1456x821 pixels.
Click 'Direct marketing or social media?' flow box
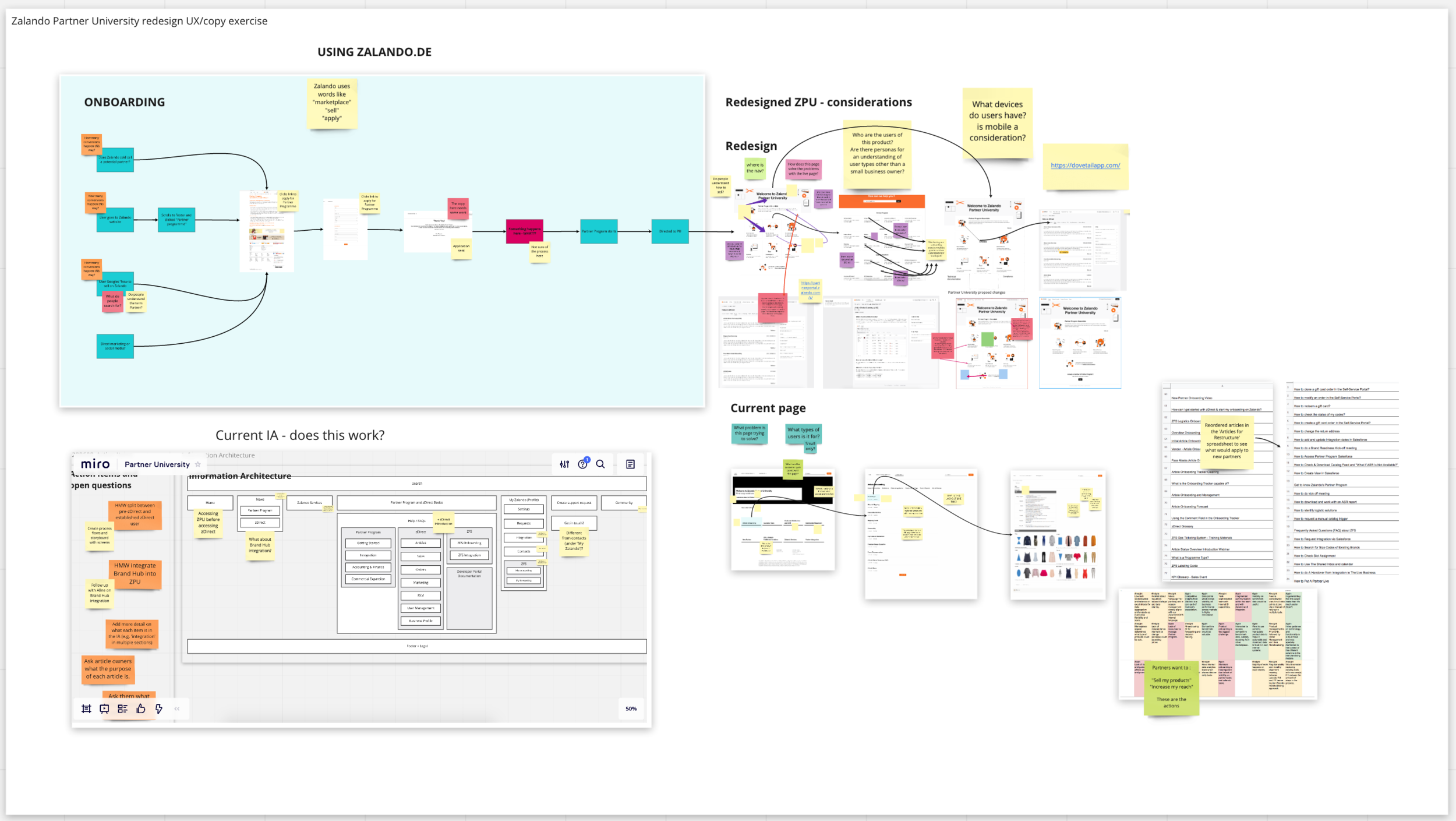pyautogui.click(x=115, y=346)
